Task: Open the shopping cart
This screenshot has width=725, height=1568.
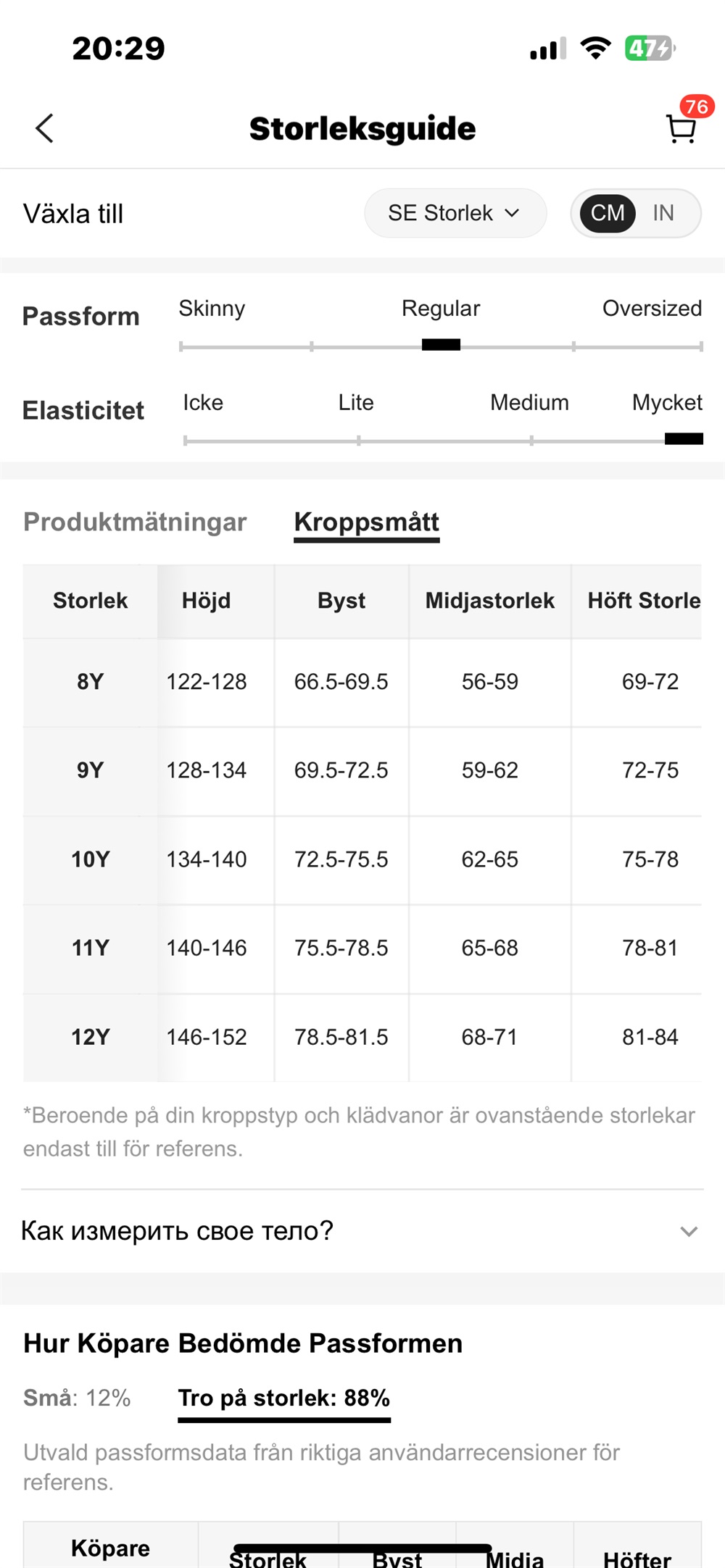Action: coord(681,129)
